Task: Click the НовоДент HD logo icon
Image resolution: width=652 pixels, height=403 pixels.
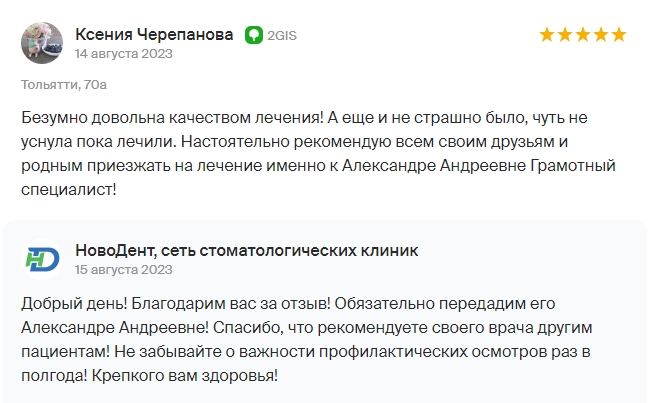Action: (x=42, y=259)
